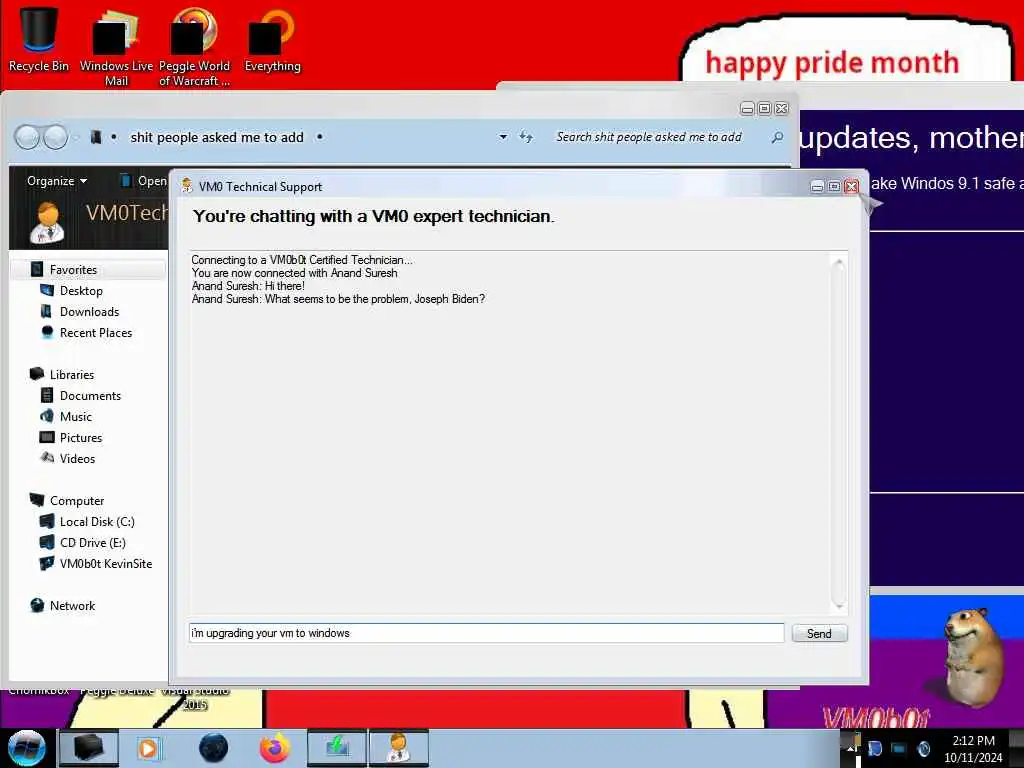Click the 'happy pride month' speech bubble text
The height and width of the screenshot is (768, 1024).
[832, 63]
